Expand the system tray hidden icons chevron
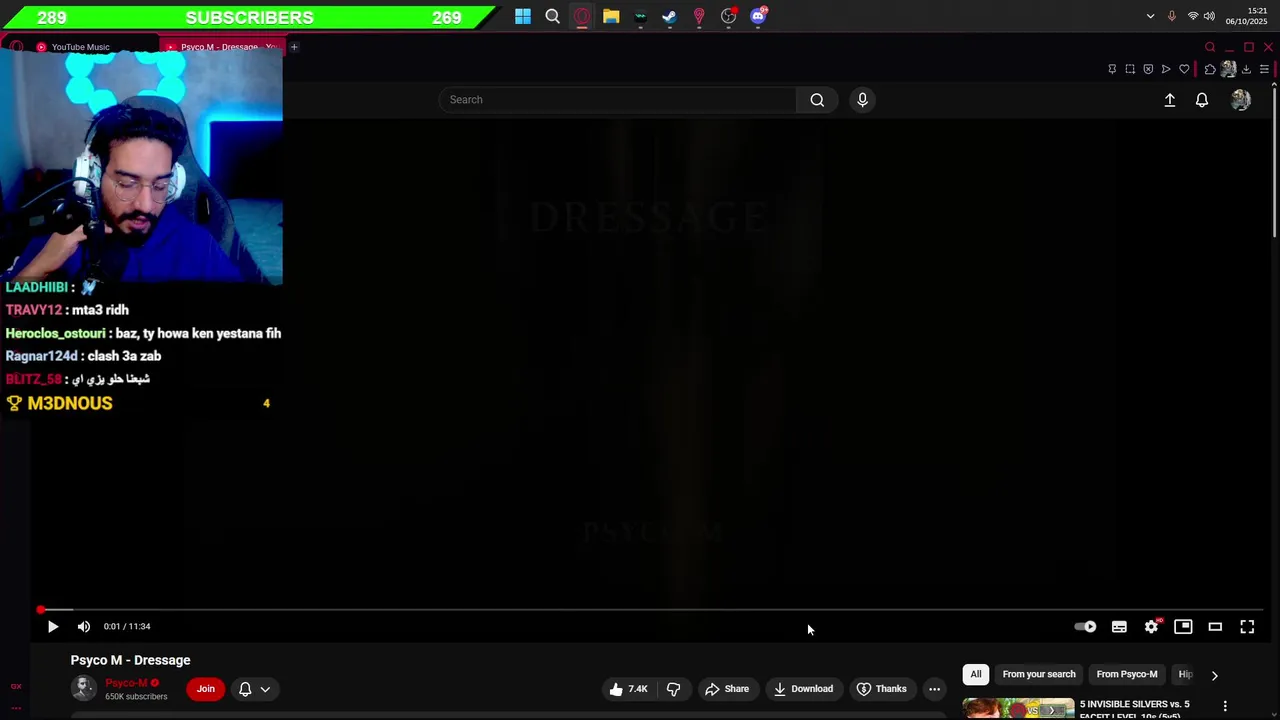1280x720 pixels. pos(1150,16)
